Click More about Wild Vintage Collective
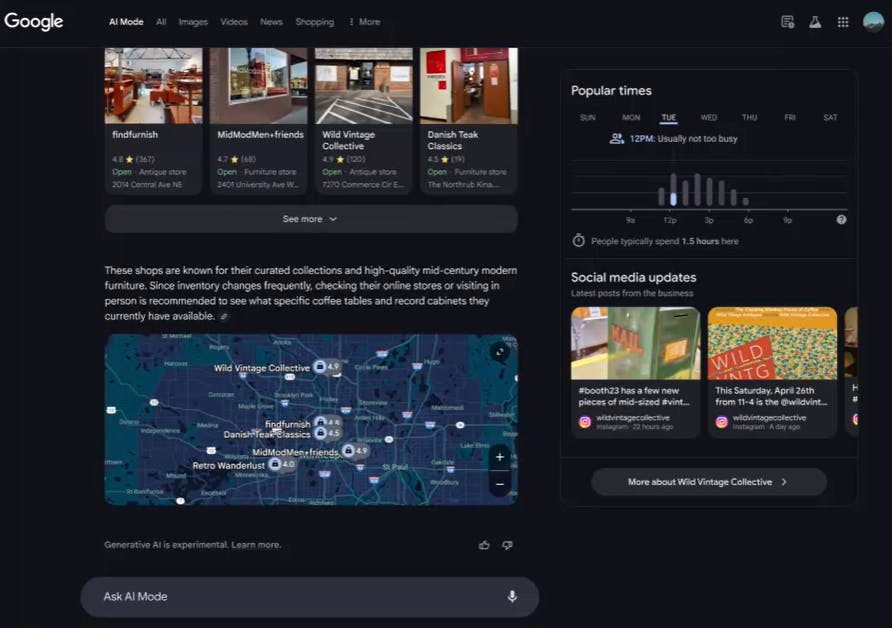892x628 pixels. [709, 482]
